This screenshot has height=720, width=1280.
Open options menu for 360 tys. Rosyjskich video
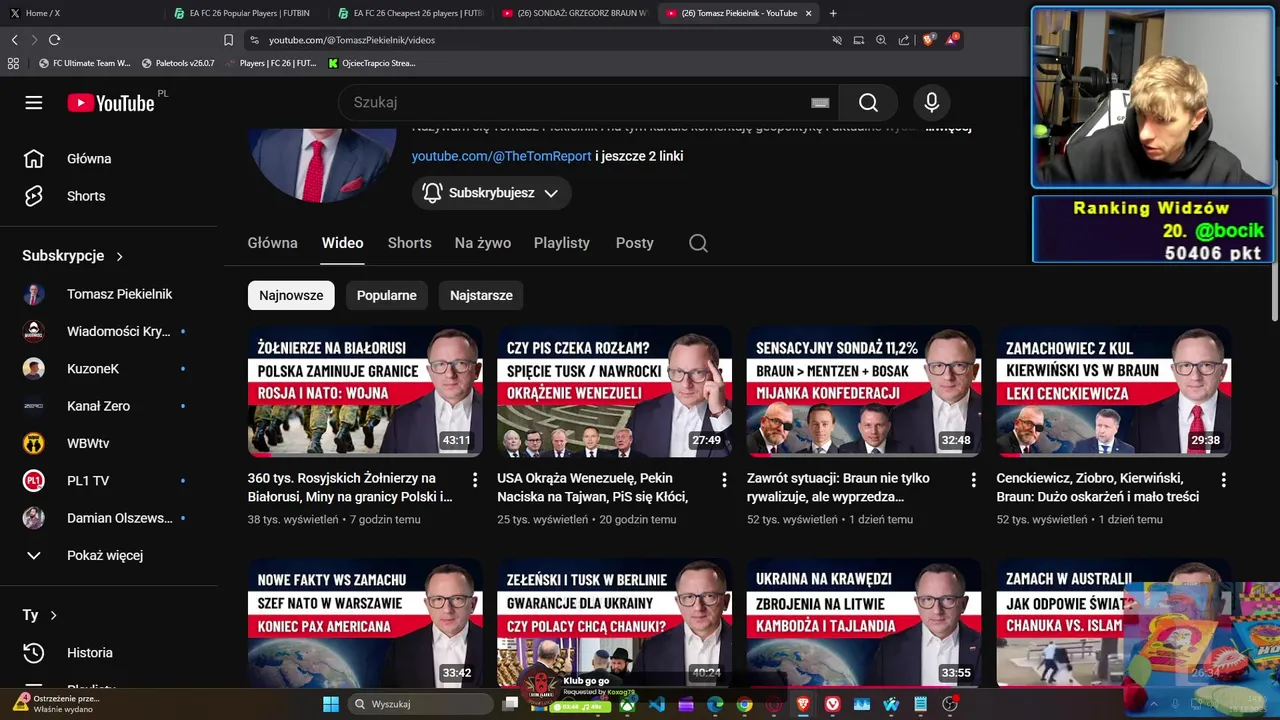tap(475, 480)
